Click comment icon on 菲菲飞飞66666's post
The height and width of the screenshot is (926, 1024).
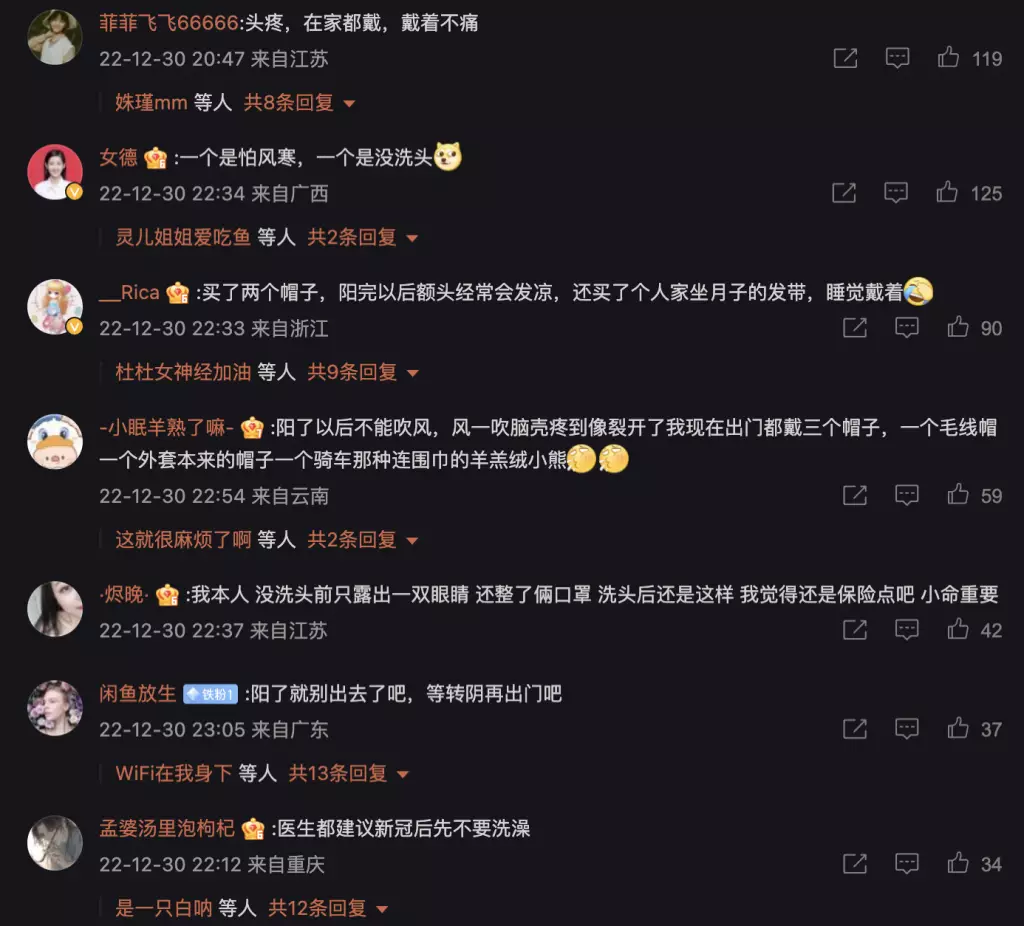pyautogui.click(x=897, y=58)
